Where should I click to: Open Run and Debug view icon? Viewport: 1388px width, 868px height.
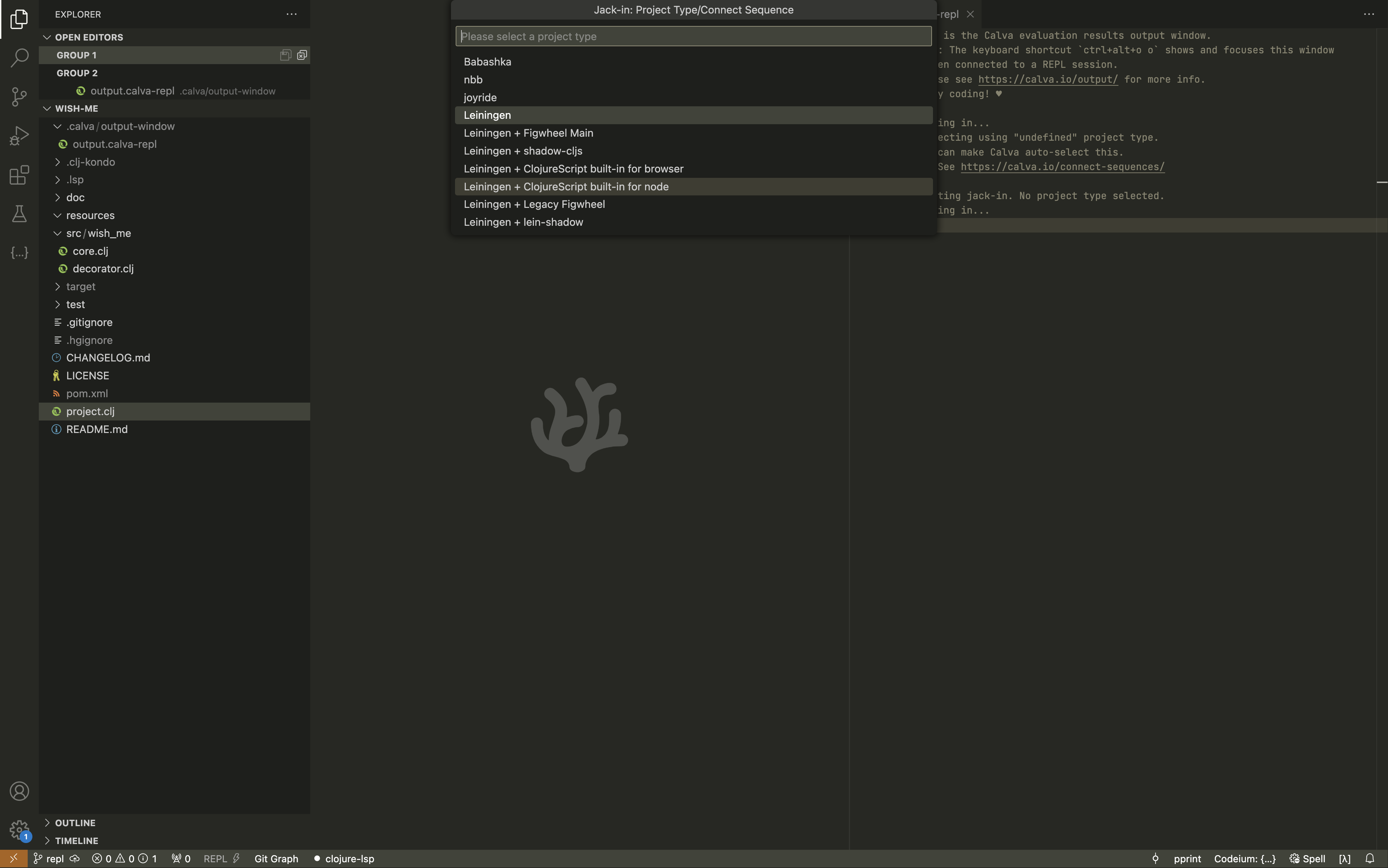(19, 135)
